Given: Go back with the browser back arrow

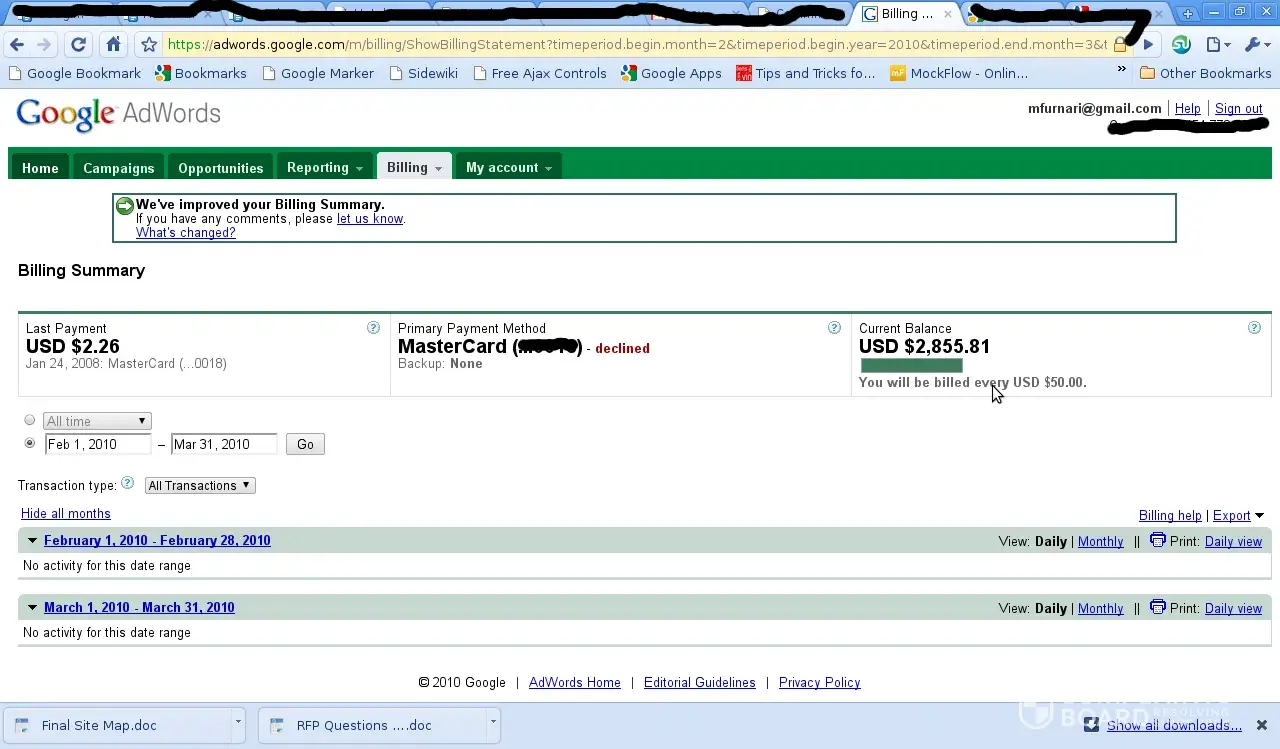Looking at the screenshot, I should tap(17, 45).
